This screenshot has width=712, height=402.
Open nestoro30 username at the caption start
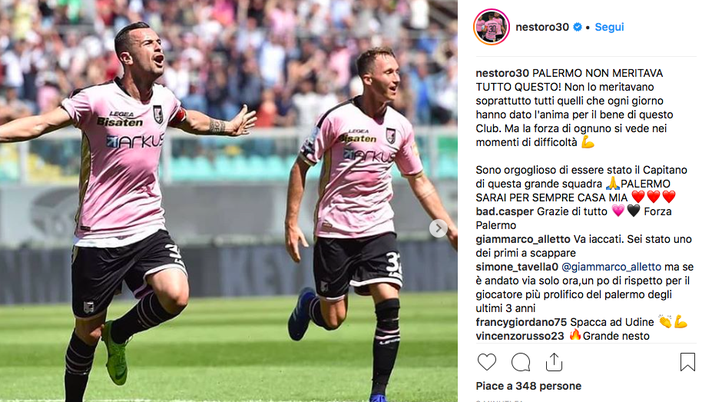(x=502, y=73)
